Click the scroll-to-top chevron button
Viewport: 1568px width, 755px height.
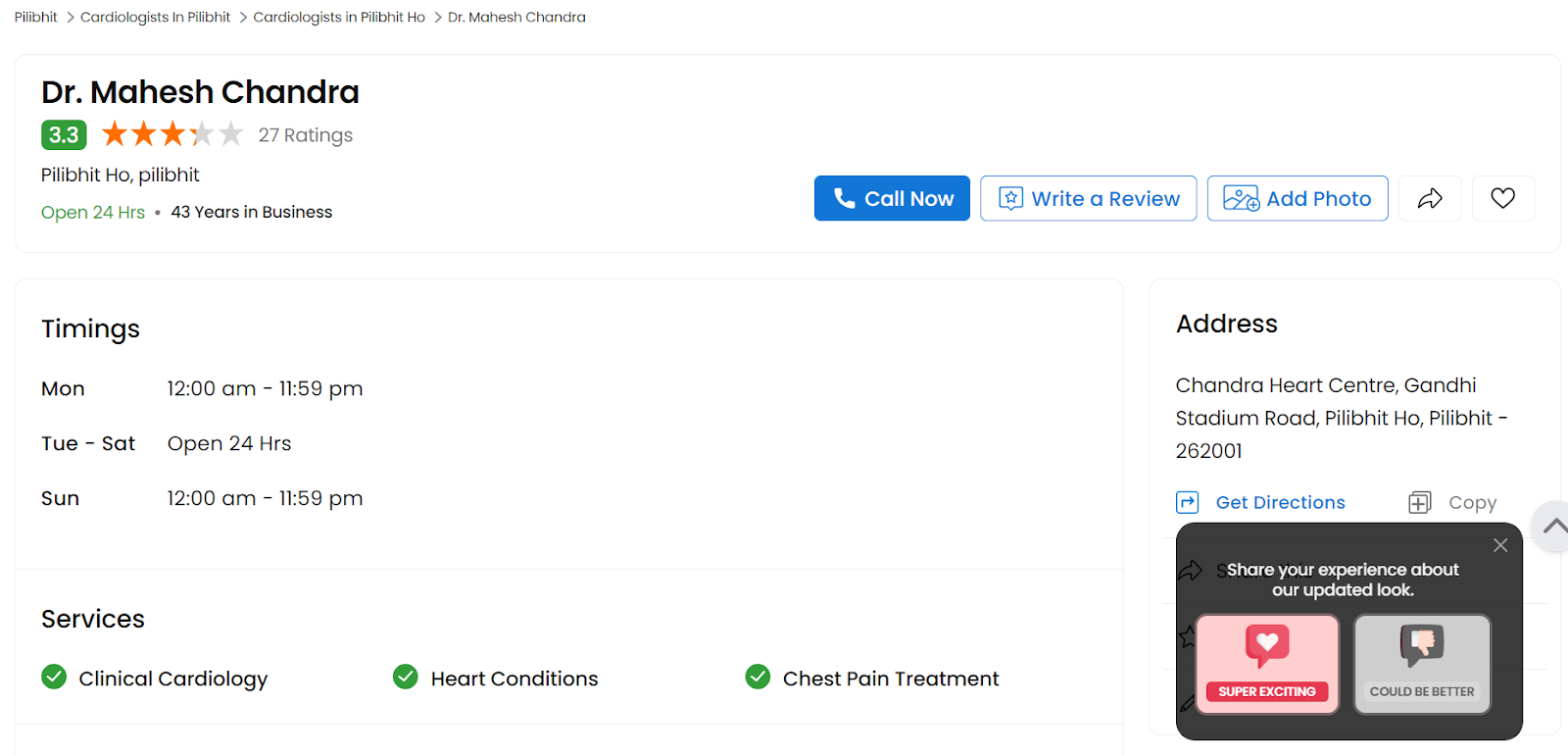tap(1553, 527)
